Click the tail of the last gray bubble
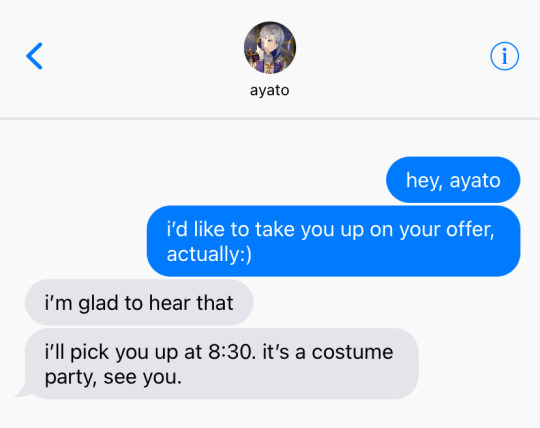Image resolution: width=540 pixels, height=428 pixels. point(23,391)
